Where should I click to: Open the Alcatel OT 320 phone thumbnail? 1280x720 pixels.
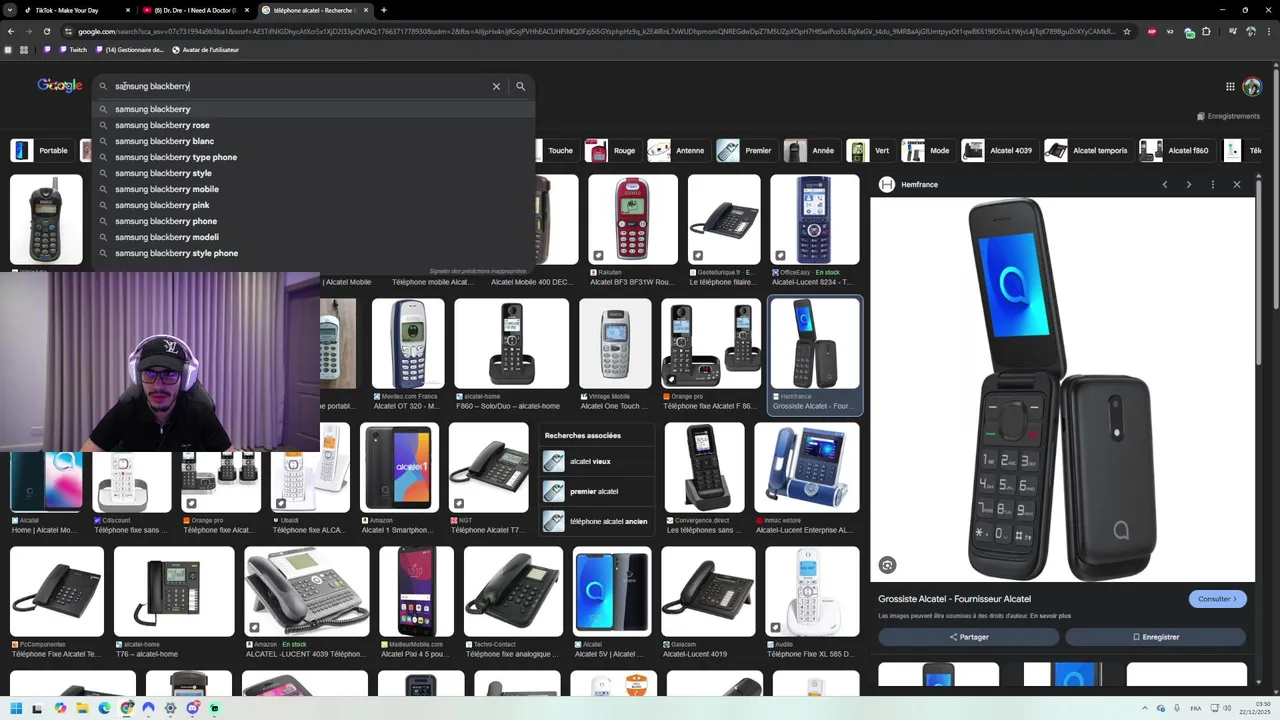408,343
